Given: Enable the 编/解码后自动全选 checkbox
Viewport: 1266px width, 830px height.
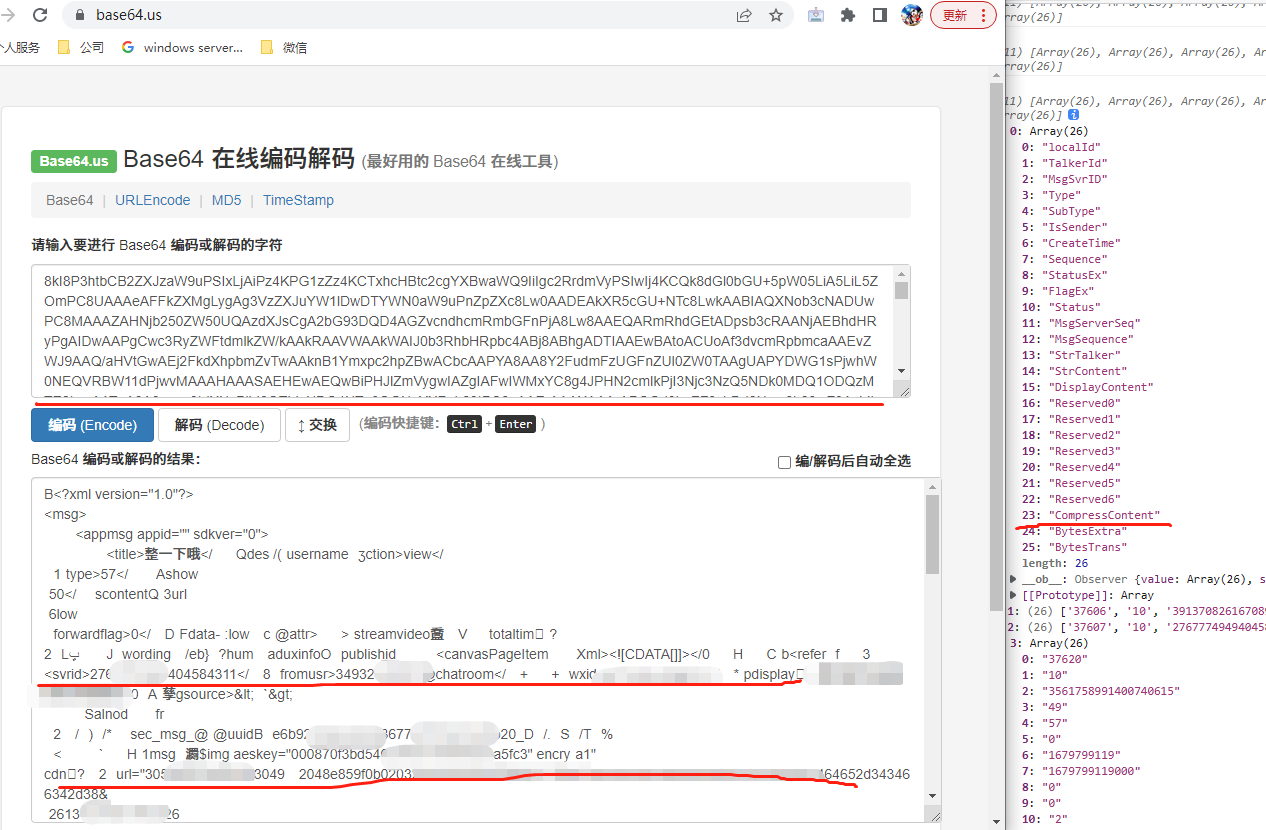Looking at the screenshot, I should click(x=785, y=461).
